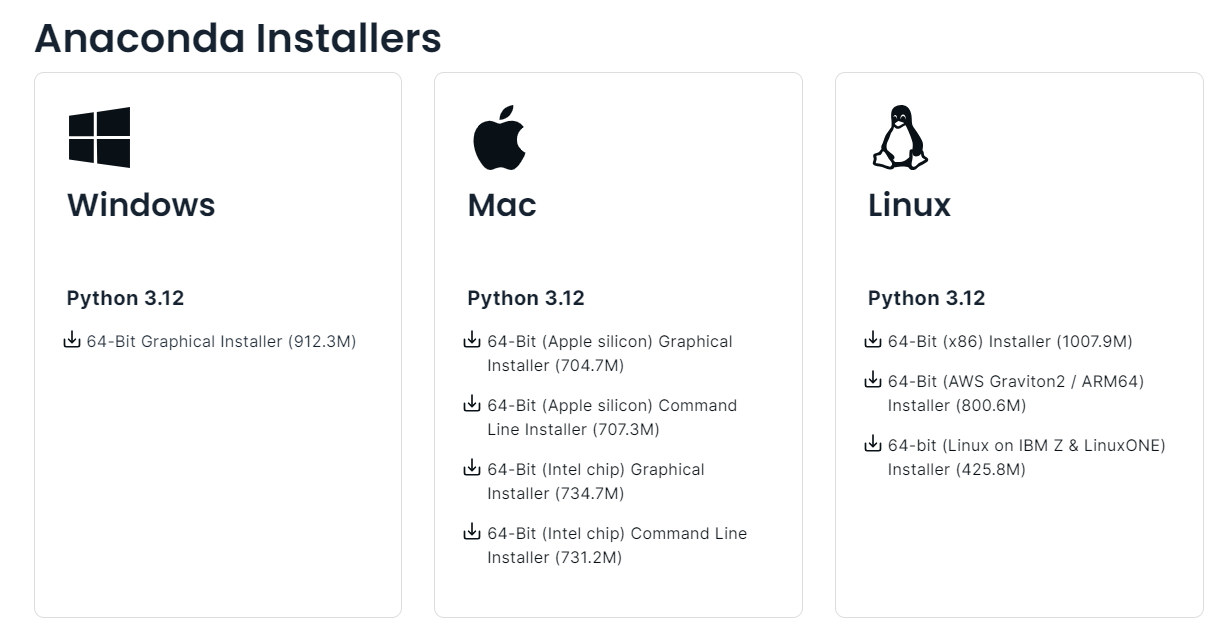This screenshot has width=1229, height=640.
Task: Click download icon for IBM Z LinuxONE Installer
Action: click(873, 445)
